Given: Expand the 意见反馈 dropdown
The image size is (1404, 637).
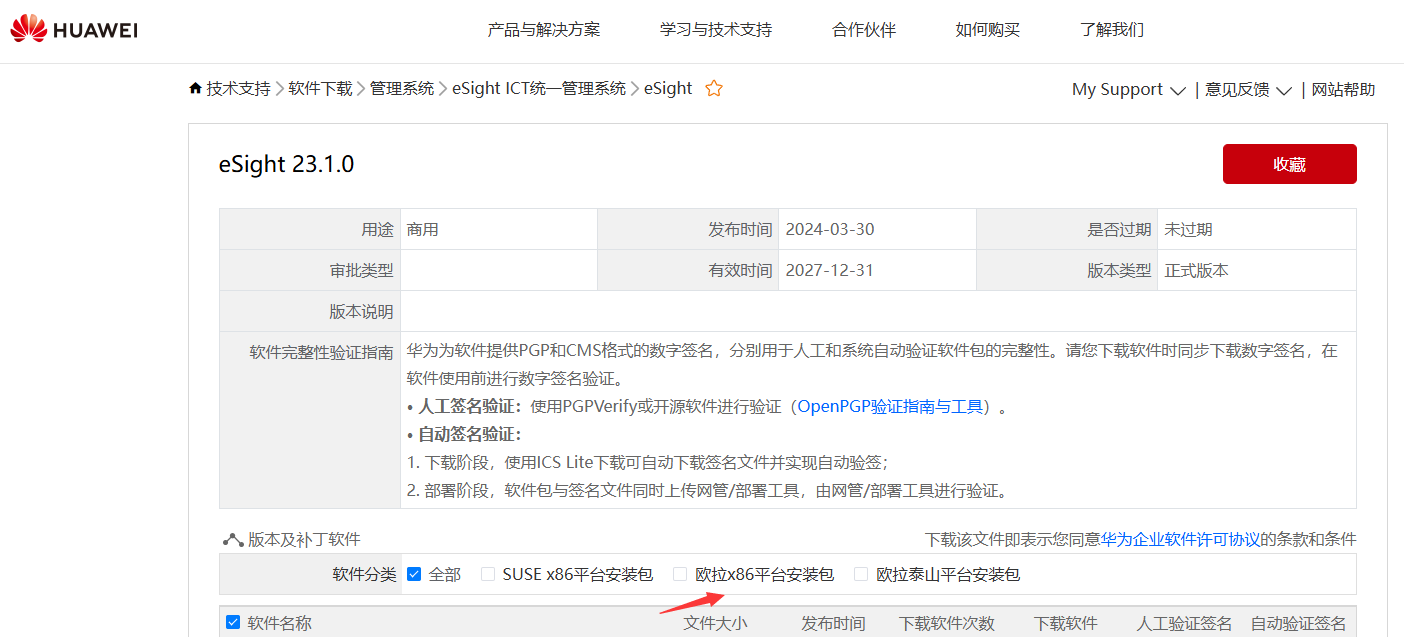Looking at the screenshot, I should click(1248, 89).
